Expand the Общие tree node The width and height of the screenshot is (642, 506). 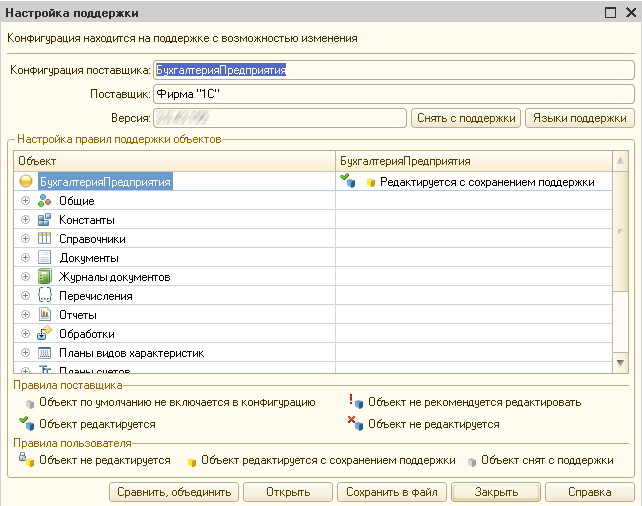click(26, 201)
